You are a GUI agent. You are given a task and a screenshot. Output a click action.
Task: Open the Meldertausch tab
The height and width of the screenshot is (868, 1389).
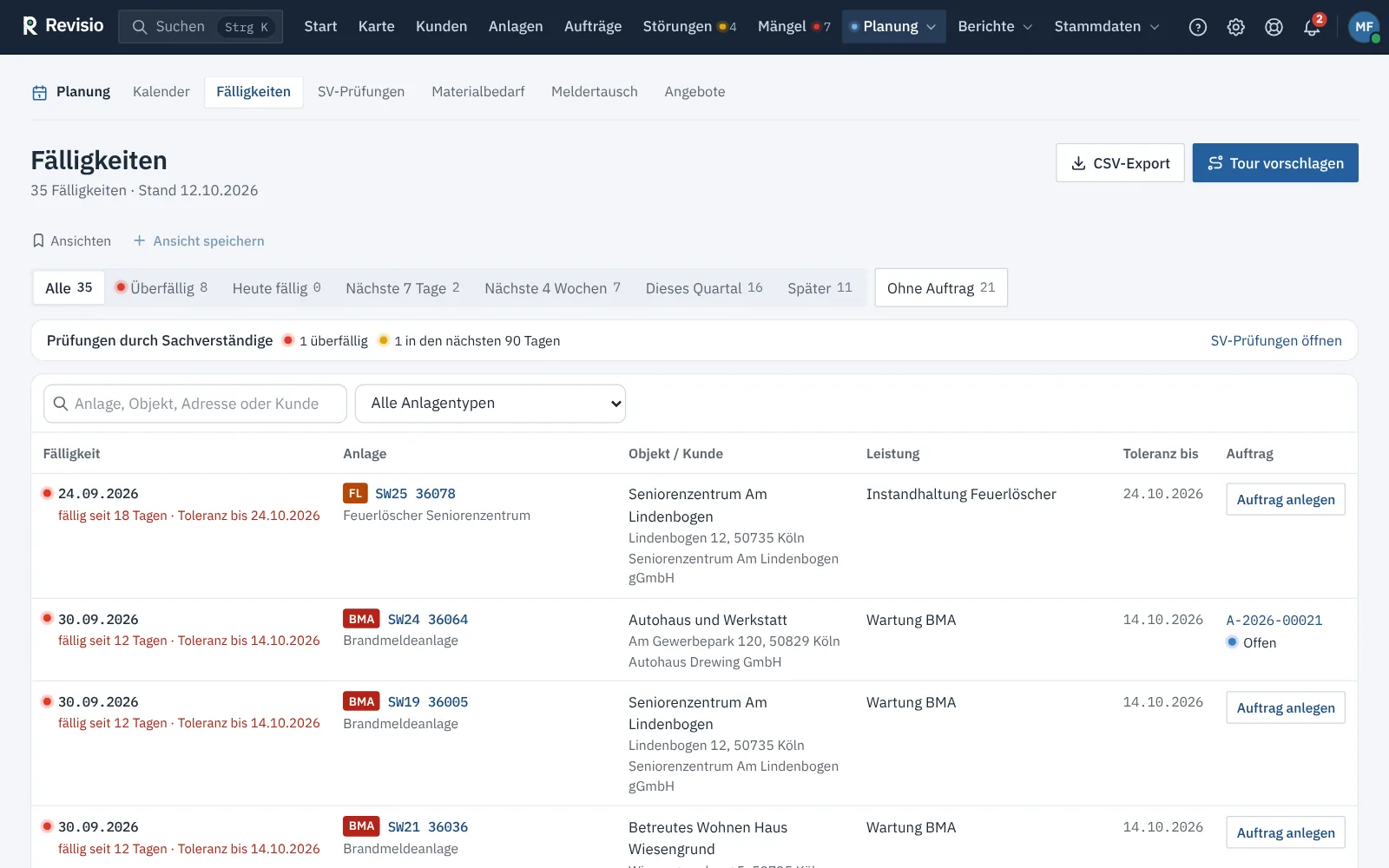point(595,92)
